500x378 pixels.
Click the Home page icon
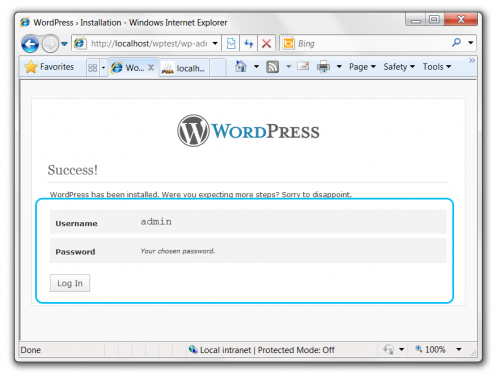(x=241, y=66)
